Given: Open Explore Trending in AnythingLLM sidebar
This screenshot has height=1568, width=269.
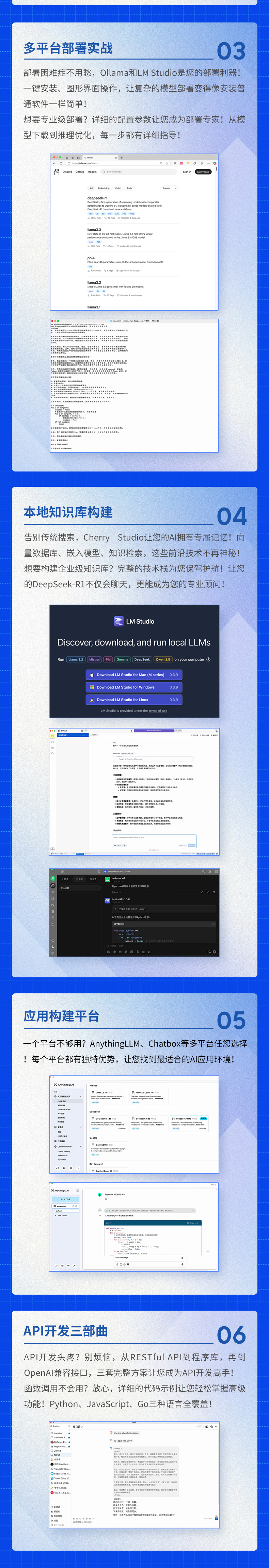Looking at the screenshot, I should (64, 1152).
